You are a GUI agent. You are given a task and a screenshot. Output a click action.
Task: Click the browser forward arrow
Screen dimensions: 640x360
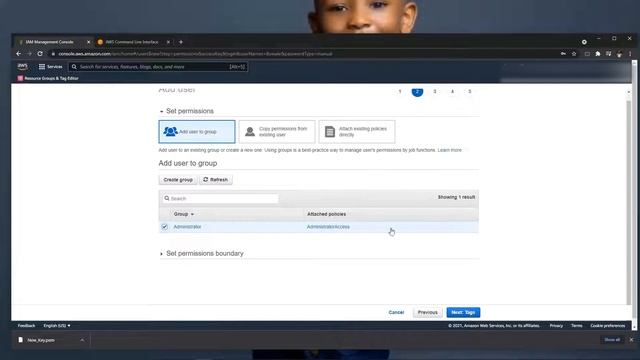(29, 53)
